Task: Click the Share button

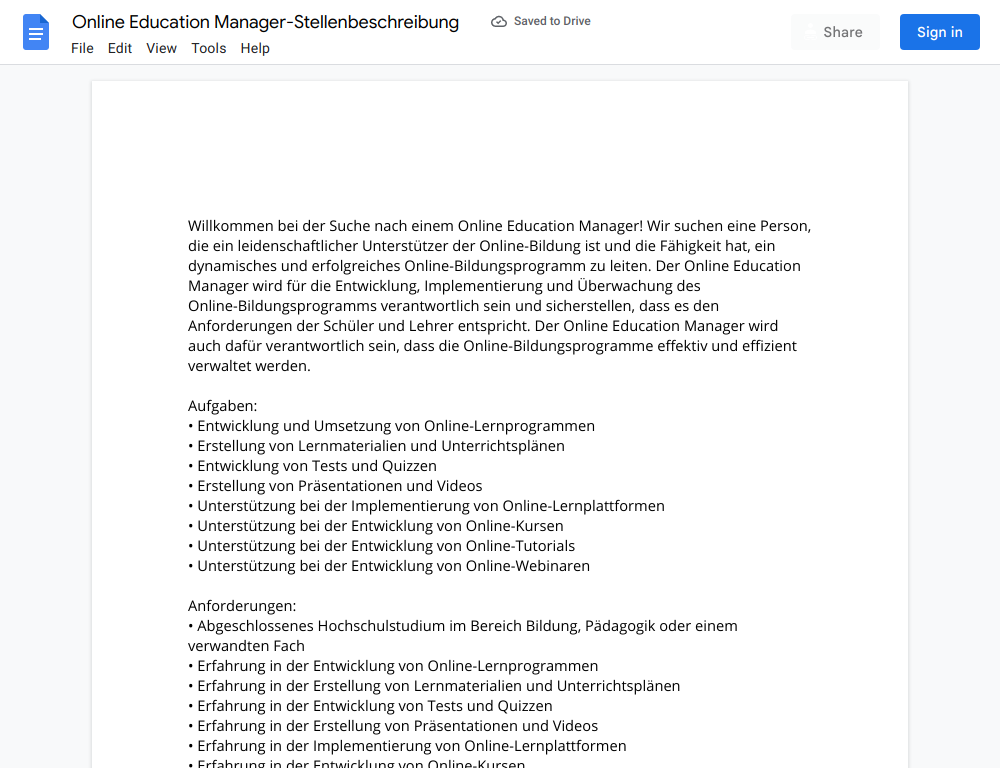Action: coord(835,32)
